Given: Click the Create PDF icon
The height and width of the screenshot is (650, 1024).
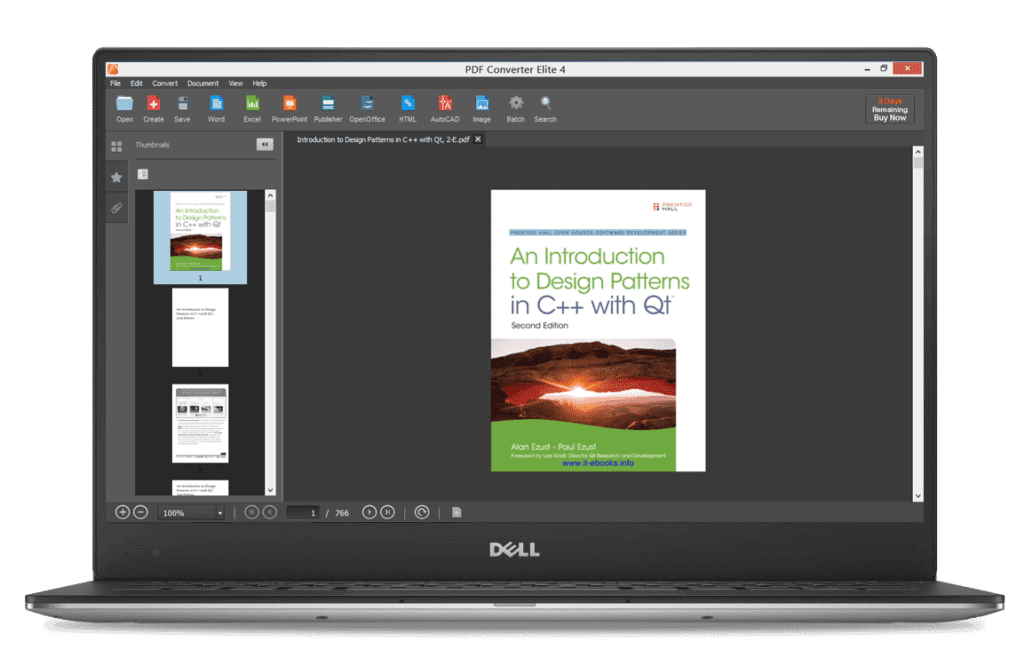Looking at the screenshot, I should pos(153,103).
